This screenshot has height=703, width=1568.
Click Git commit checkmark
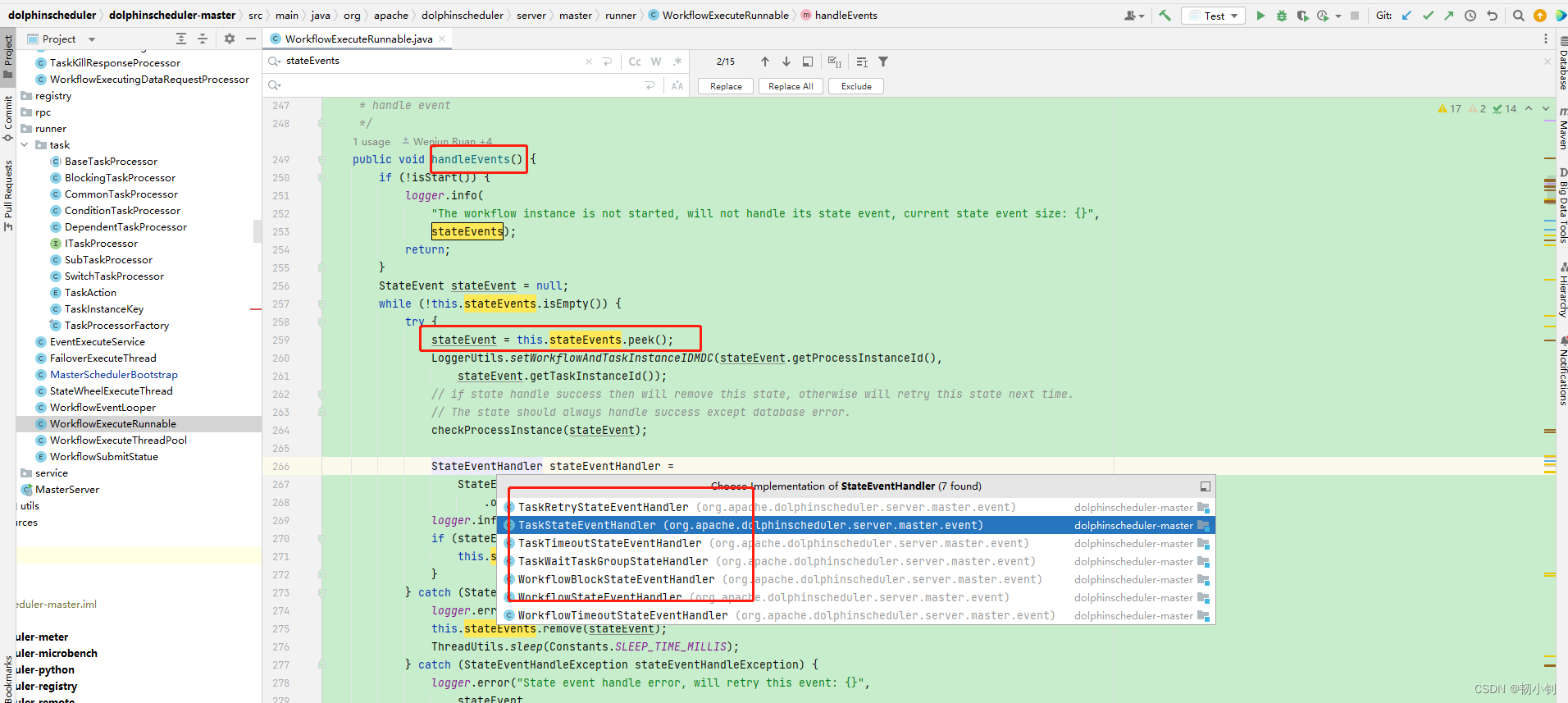[x=1428, y=16]
